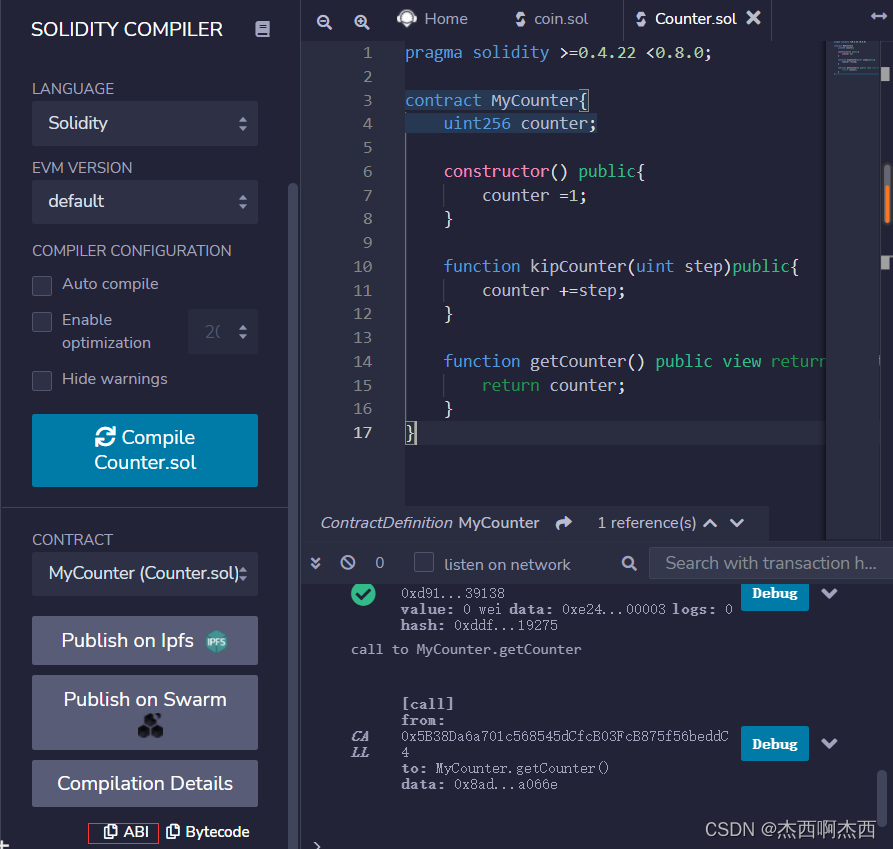Open the Home tab
The height and width of the screenshot is (849, 893).
point(432,19)
